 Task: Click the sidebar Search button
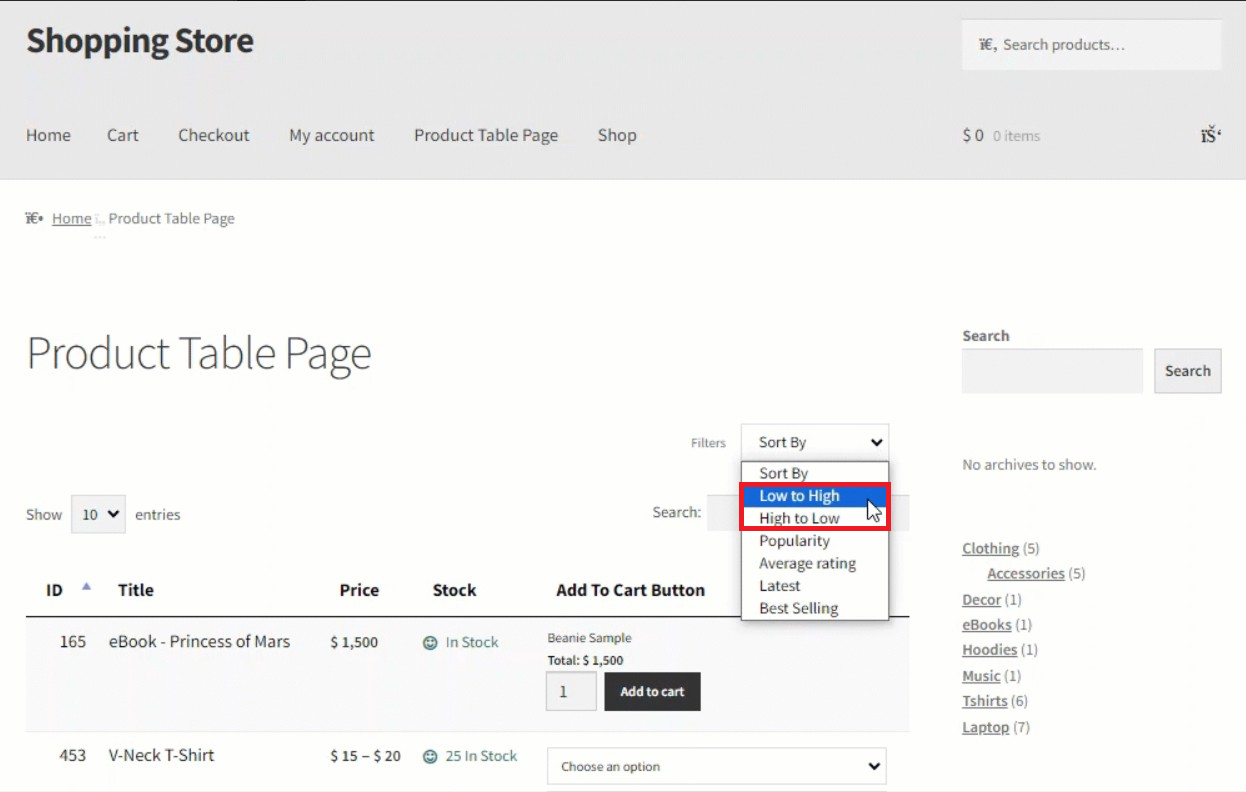coord(1187,371)
